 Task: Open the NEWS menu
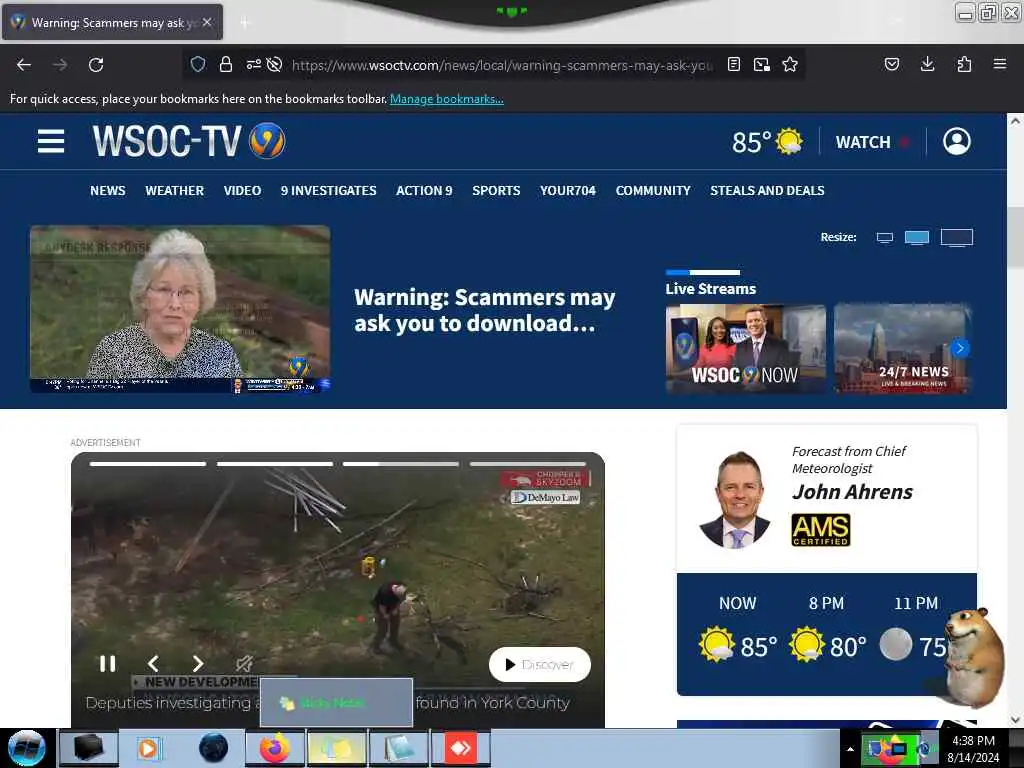click(x=108, y=191)
